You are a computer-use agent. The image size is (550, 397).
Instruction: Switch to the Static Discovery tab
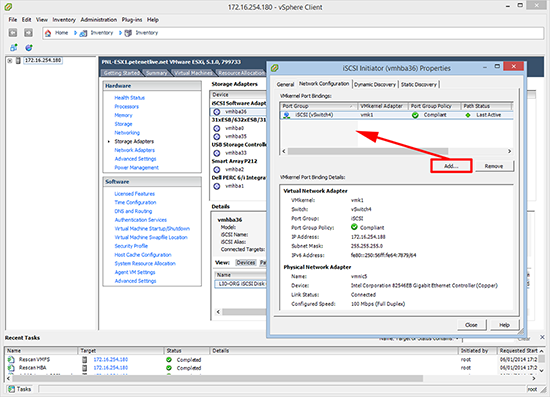pos(419,85)
